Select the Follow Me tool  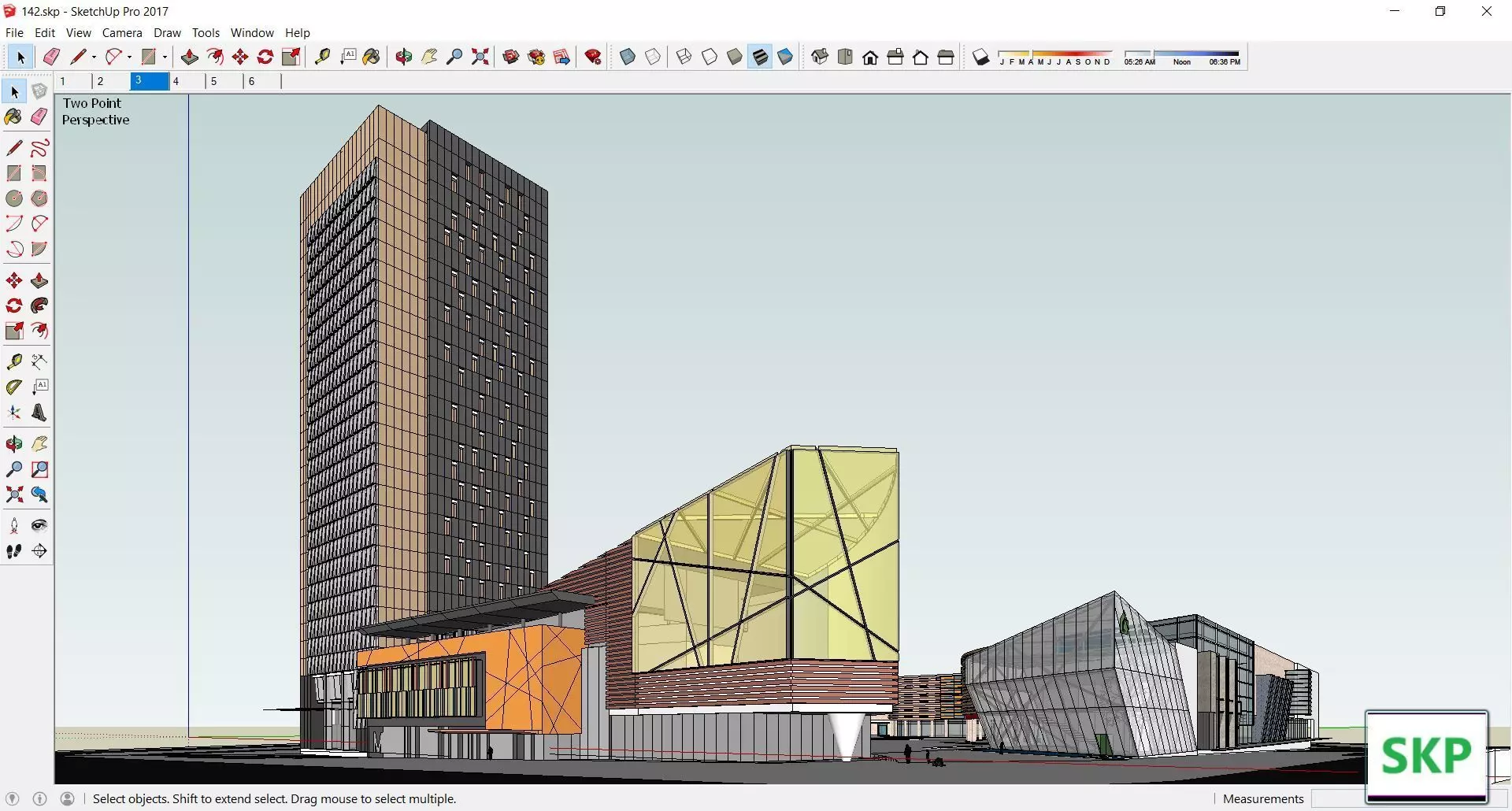pos(39,306)
